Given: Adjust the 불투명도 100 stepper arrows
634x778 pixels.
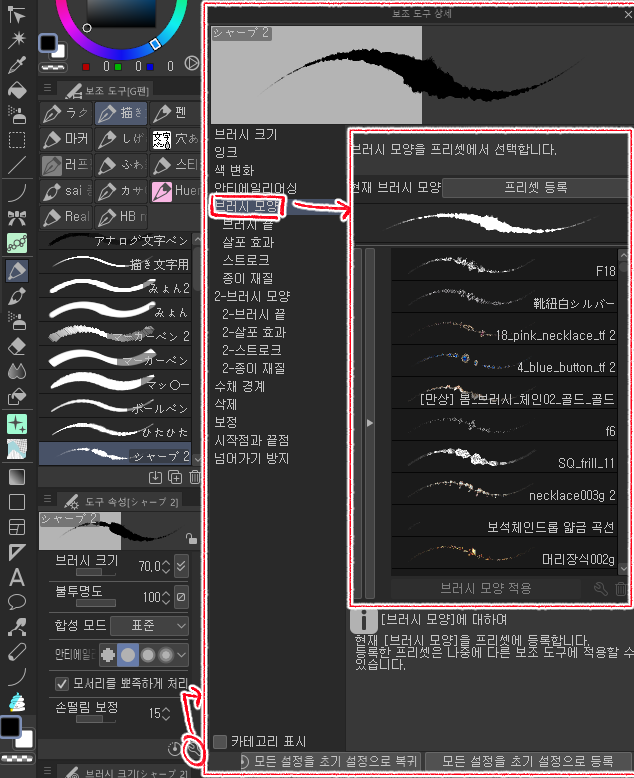Looking at the screenshot, I should tap(166, 597).
